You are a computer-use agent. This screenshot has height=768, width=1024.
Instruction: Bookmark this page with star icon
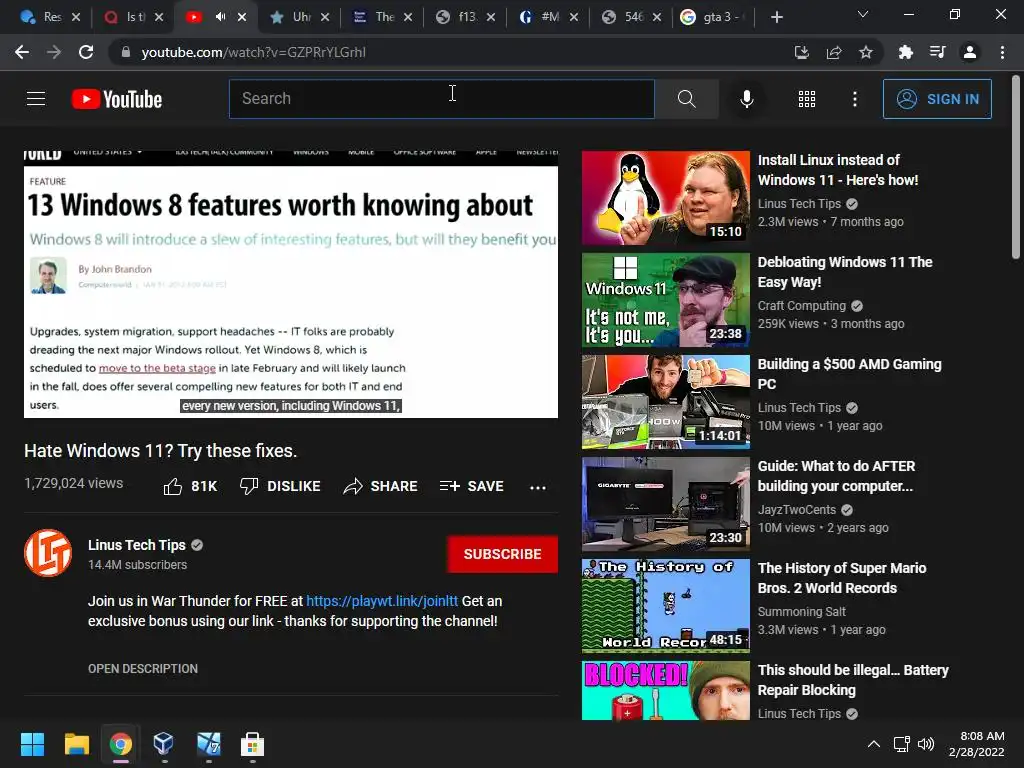point(865,52)
